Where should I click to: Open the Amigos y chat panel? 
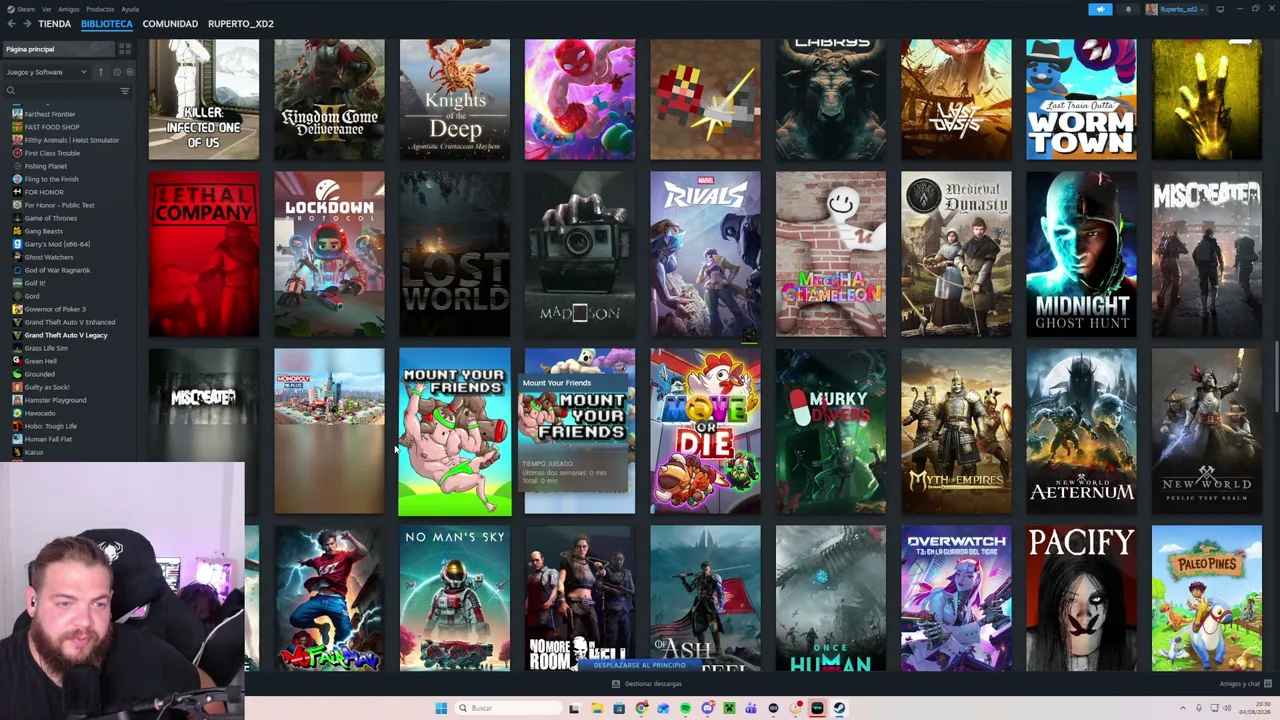1245,684
